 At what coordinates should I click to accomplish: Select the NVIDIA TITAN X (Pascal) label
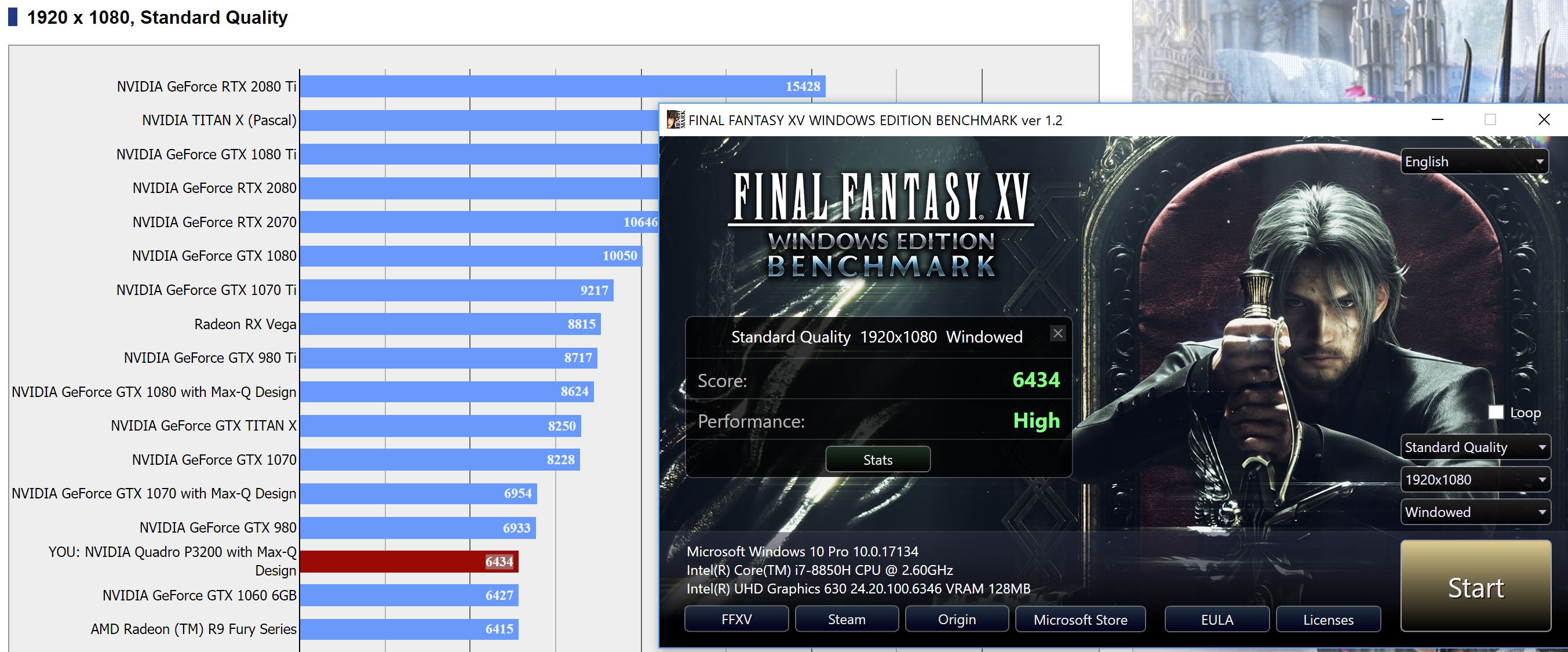pyautogui.click(x=219, y=120)
